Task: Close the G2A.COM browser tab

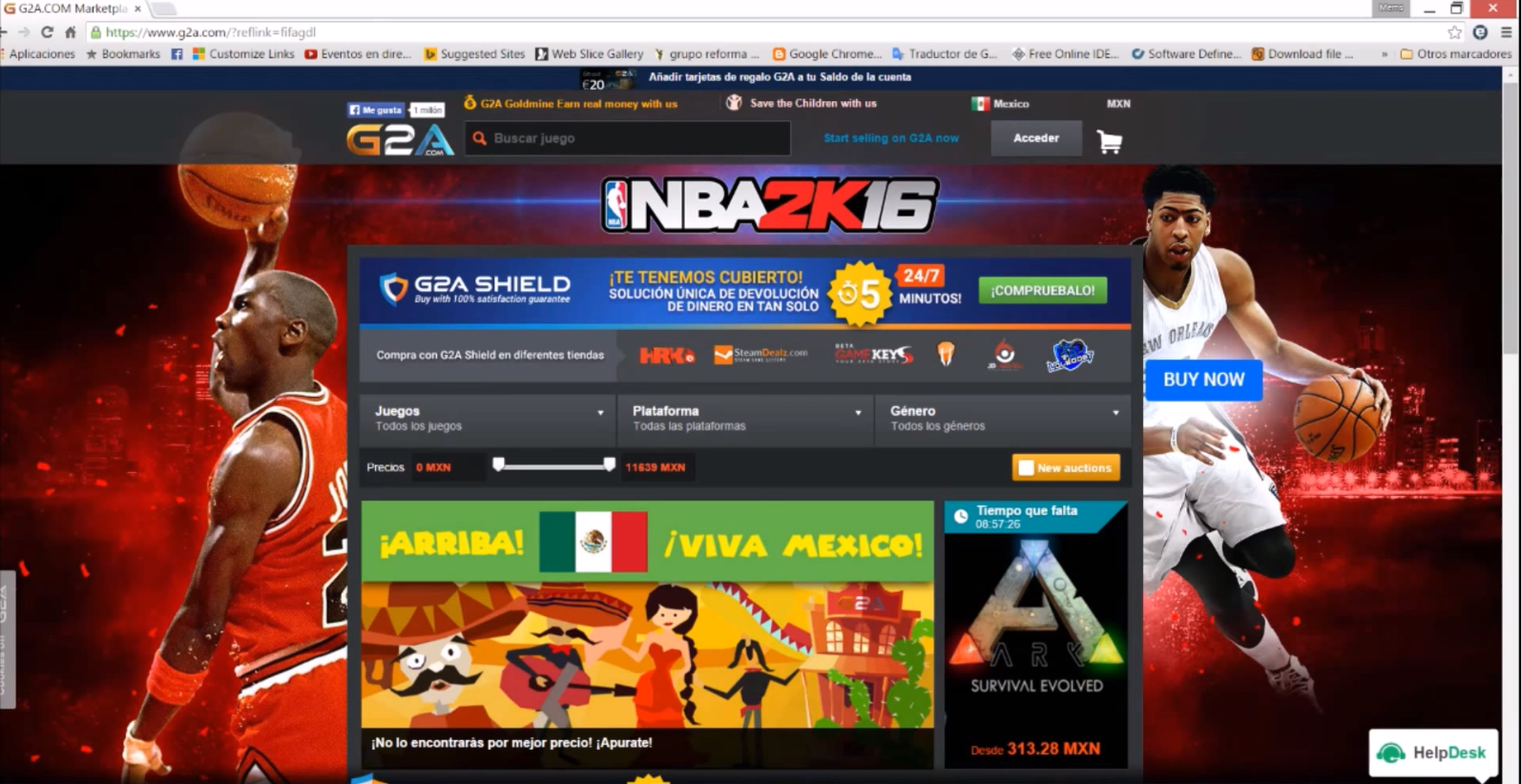Action: click(137, 9)
